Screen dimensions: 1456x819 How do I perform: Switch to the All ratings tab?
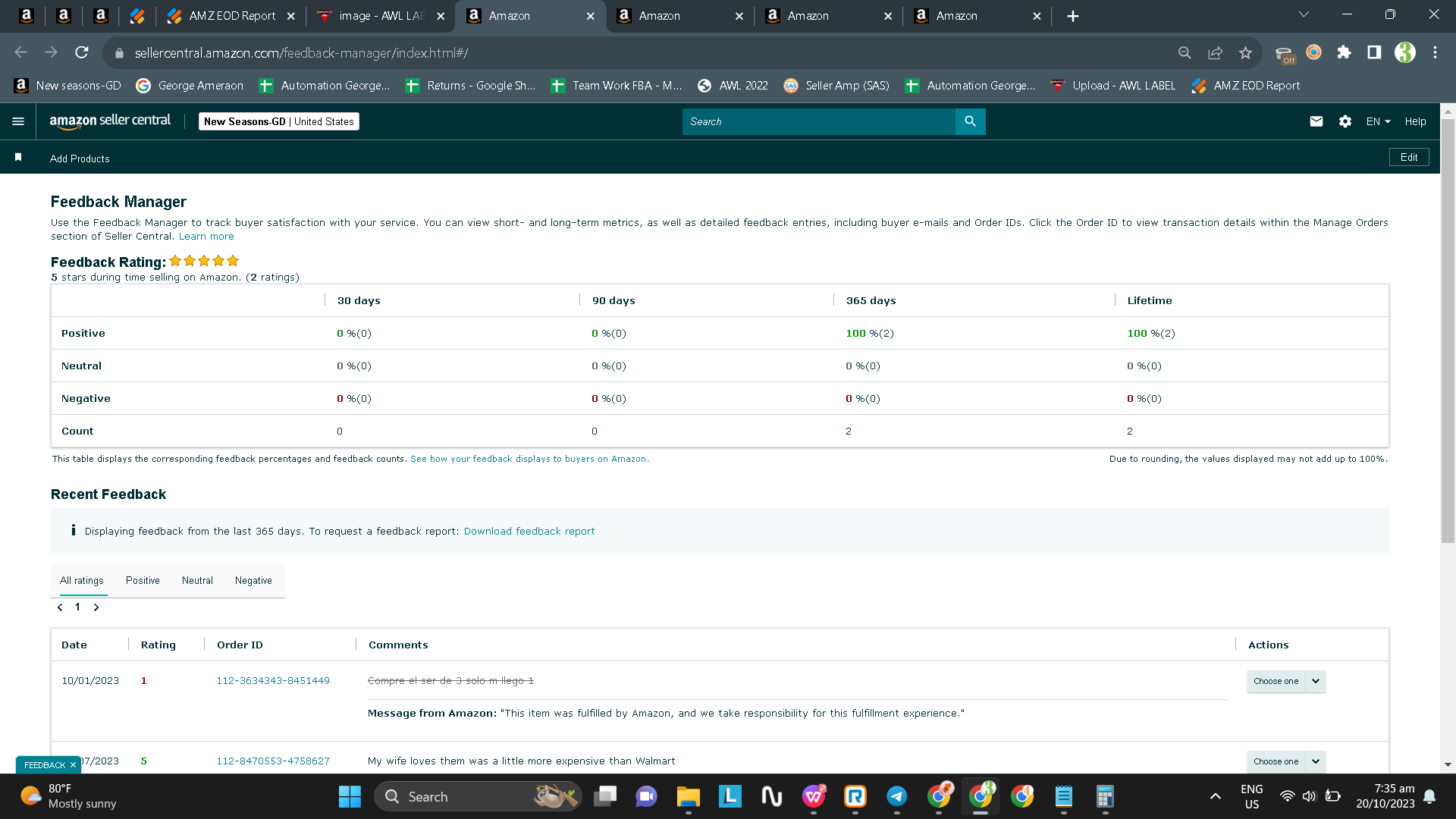click(82, 580)
